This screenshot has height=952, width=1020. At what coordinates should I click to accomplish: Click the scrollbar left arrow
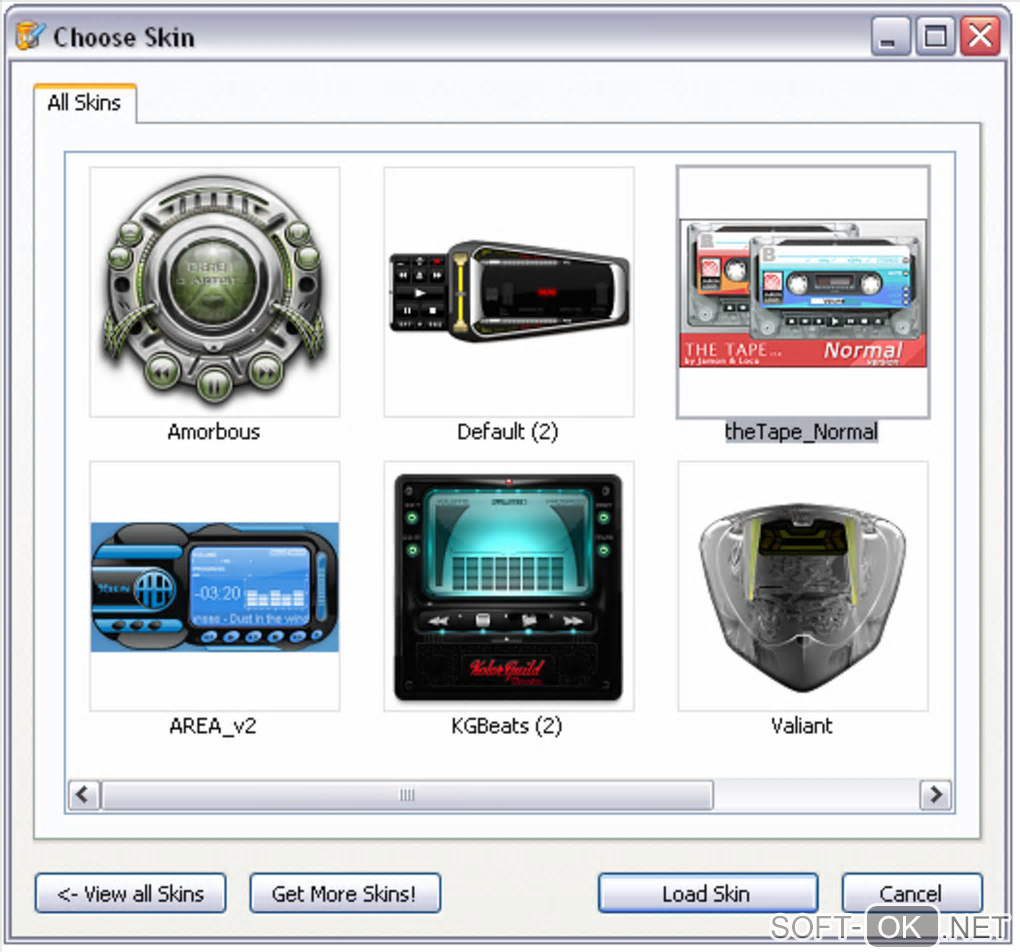pos(84,795)
